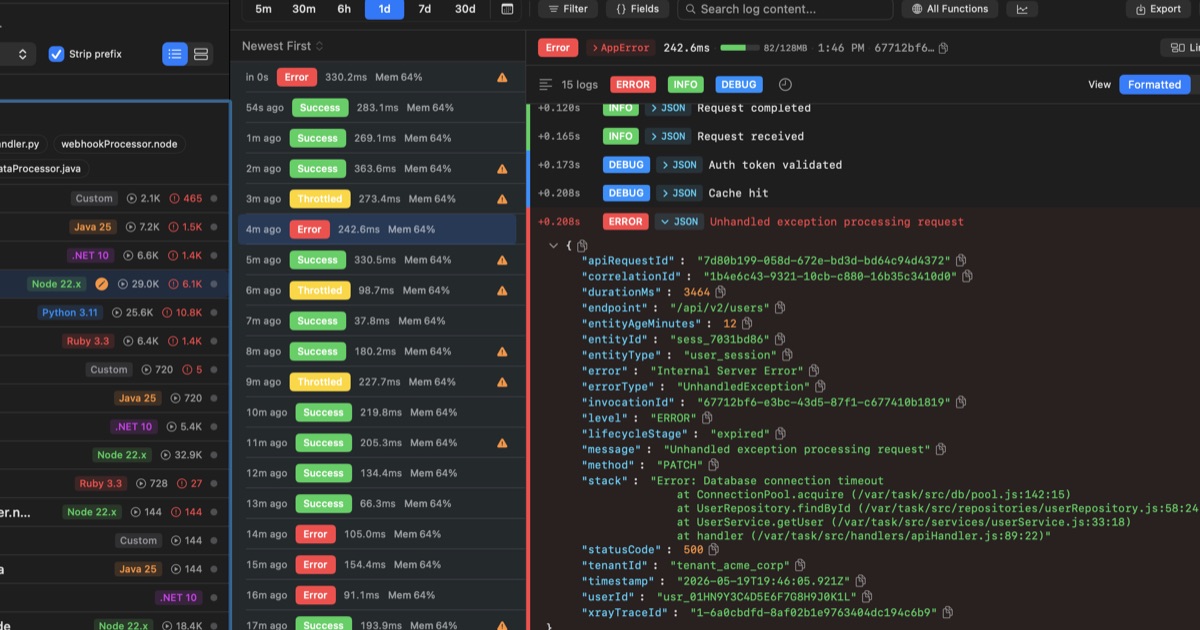Switch to the stacked card layout
This screenshot has height=630, width=1200.
201,54
